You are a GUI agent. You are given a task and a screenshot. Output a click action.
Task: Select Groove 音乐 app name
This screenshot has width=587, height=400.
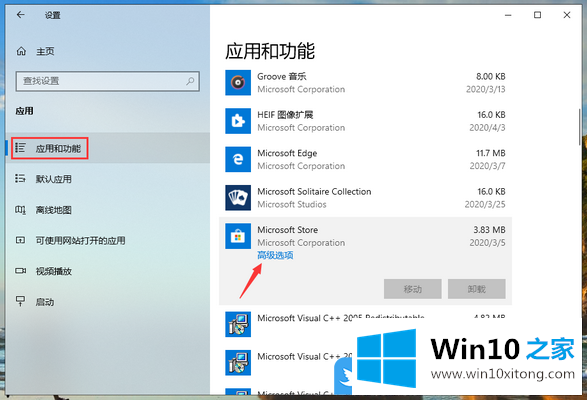click(282, 76)
